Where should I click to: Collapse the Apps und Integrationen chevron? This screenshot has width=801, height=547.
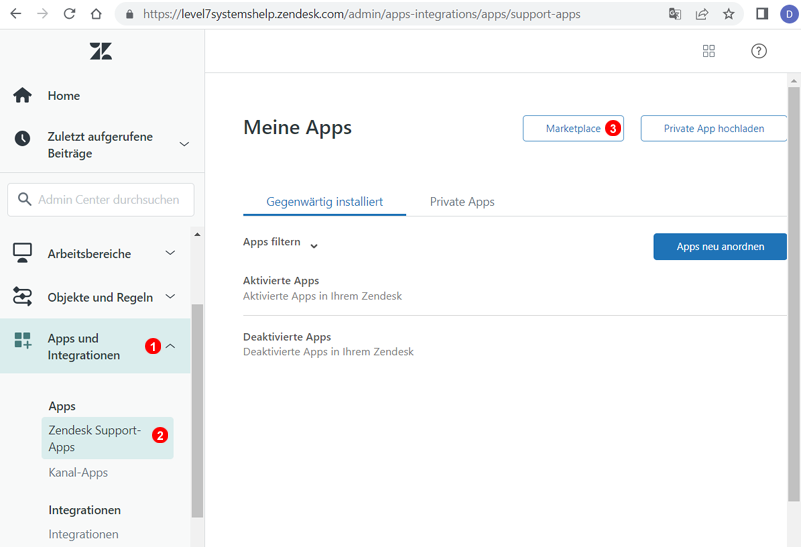(x=171, y=346)
